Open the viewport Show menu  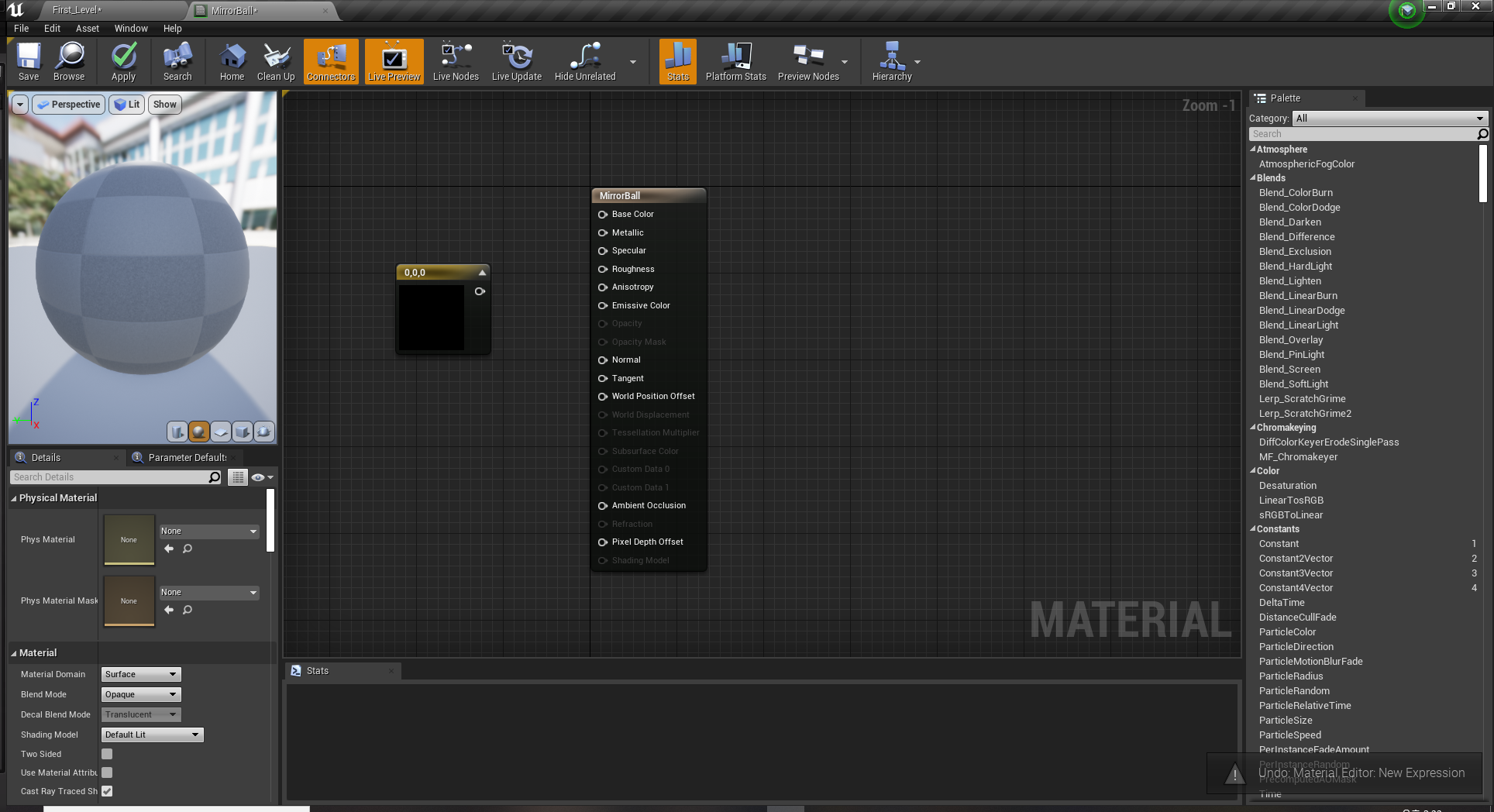[165, 105]
